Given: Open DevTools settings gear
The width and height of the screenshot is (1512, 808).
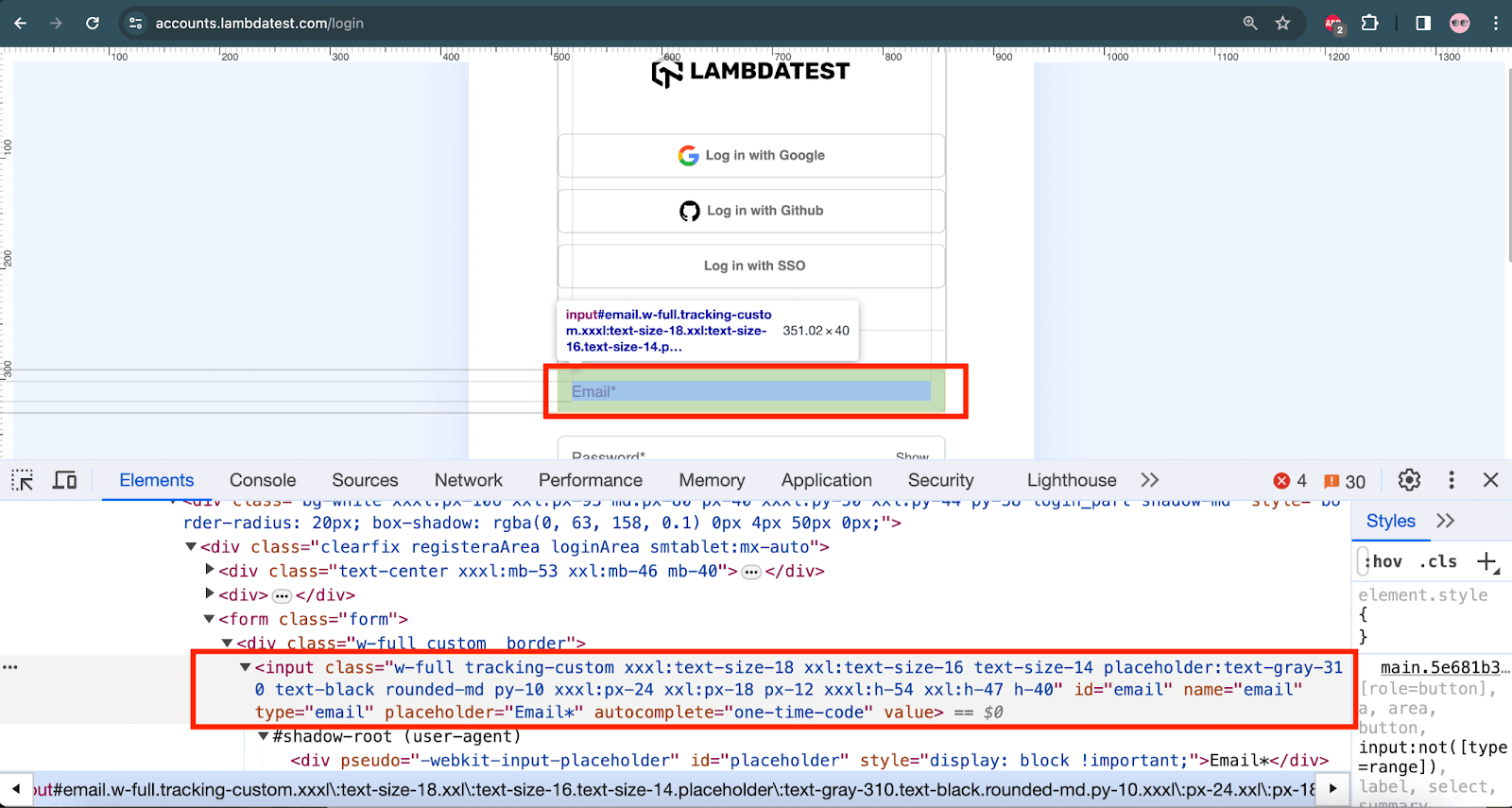Looking at the screenshot, I should point(1409,480).
